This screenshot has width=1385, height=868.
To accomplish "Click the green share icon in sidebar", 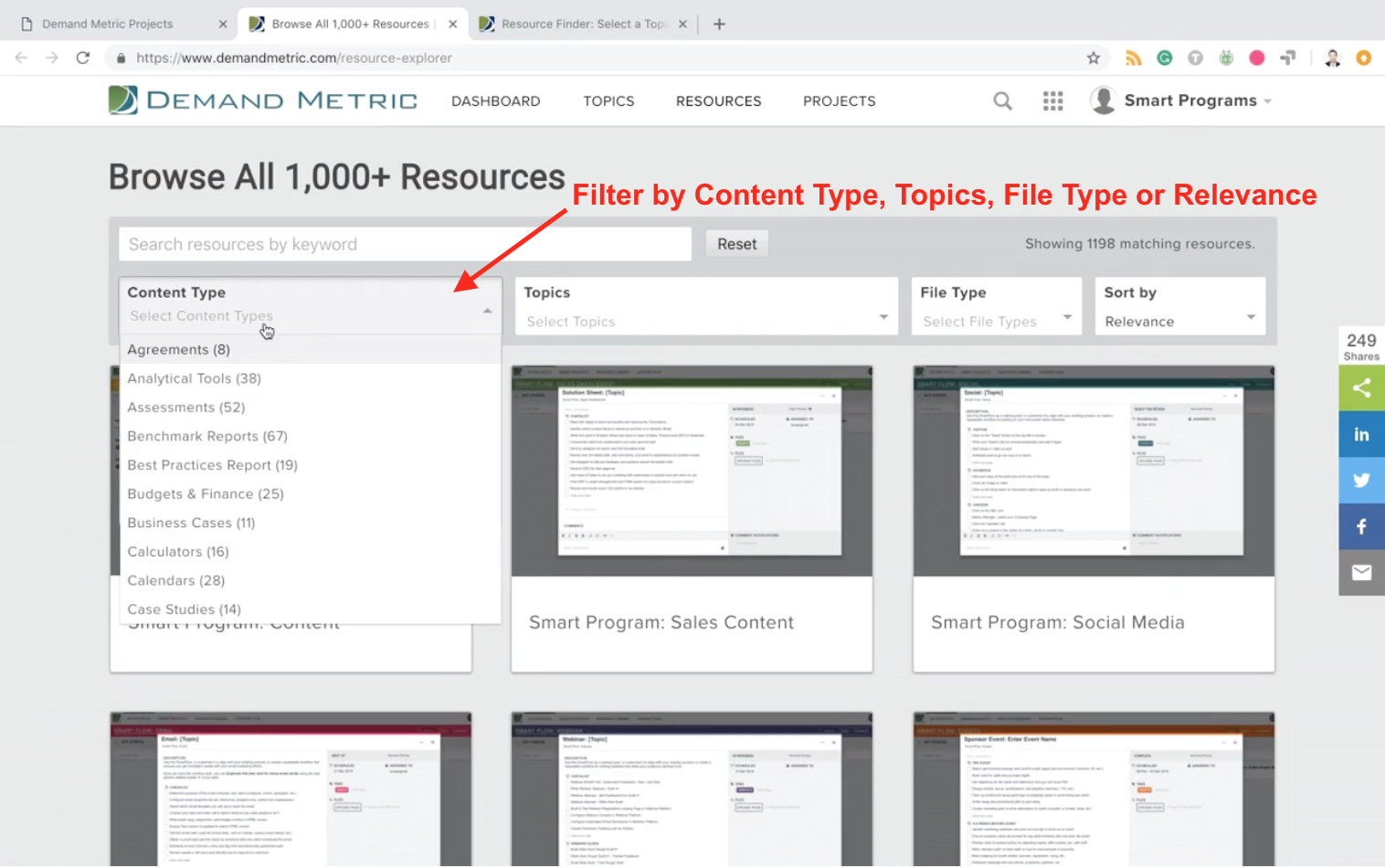I will [1362, 388].
